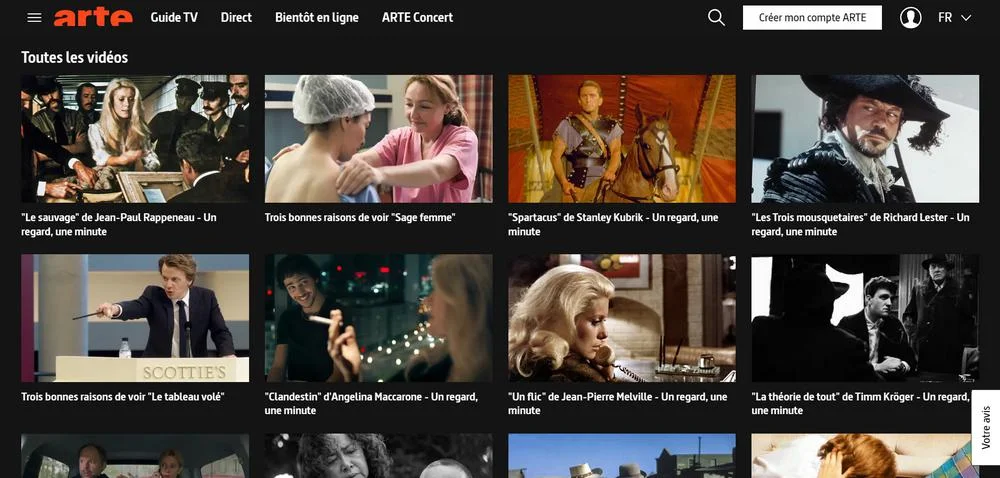1000x478 pixels.
Task: Click "Les Trois mousquetaires" de Richard Lester title
Action: [860, 224]
